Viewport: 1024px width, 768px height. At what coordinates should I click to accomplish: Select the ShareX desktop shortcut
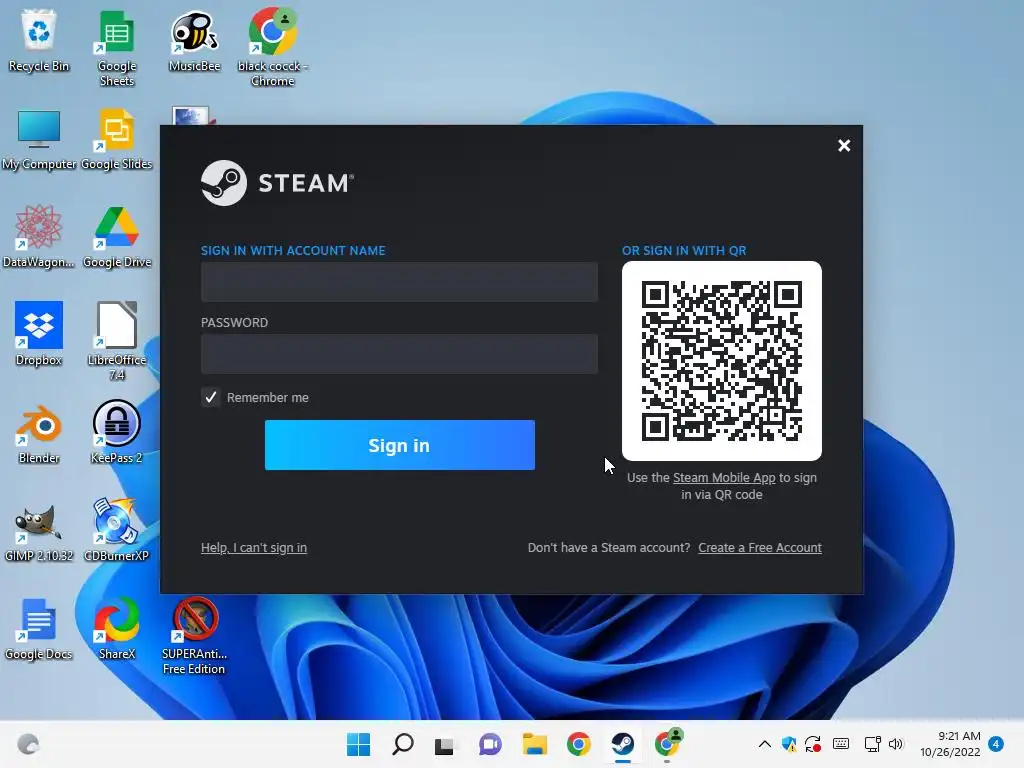coord(117,628)
